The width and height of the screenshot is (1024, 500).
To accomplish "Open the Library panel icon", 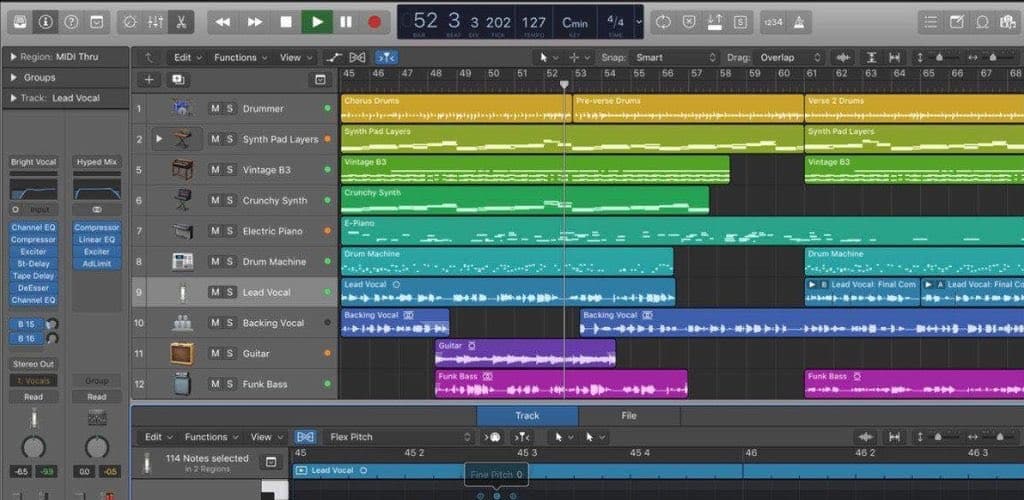I will coord(19,21).
